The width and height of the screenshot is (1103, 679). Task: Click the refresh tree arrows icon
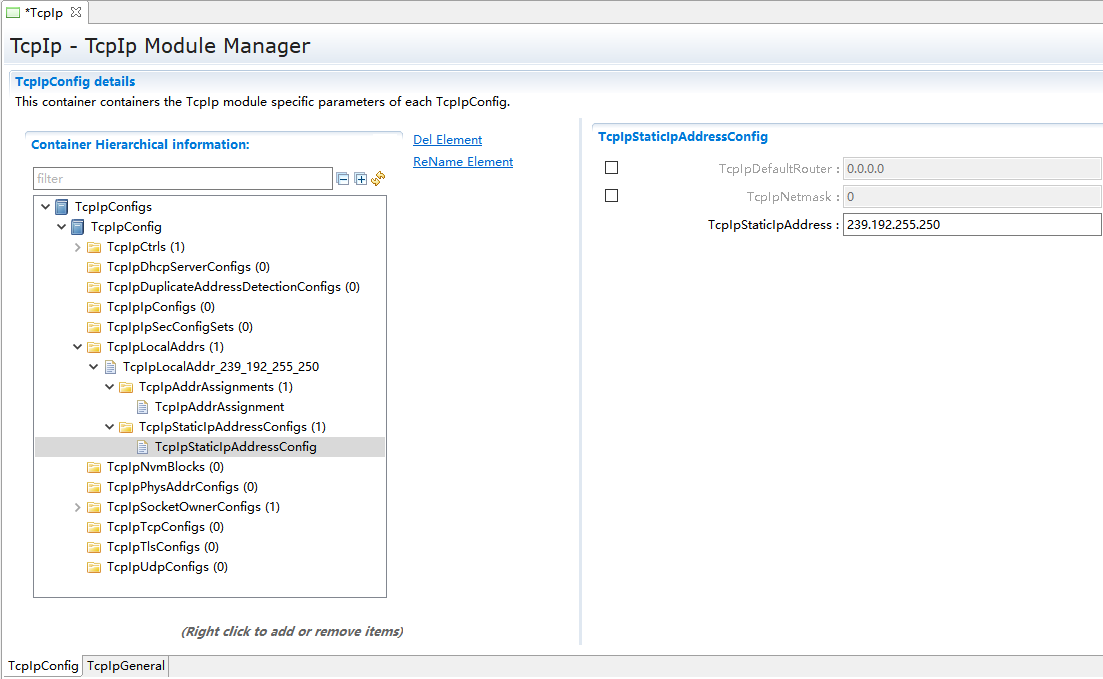pos(378,179)
